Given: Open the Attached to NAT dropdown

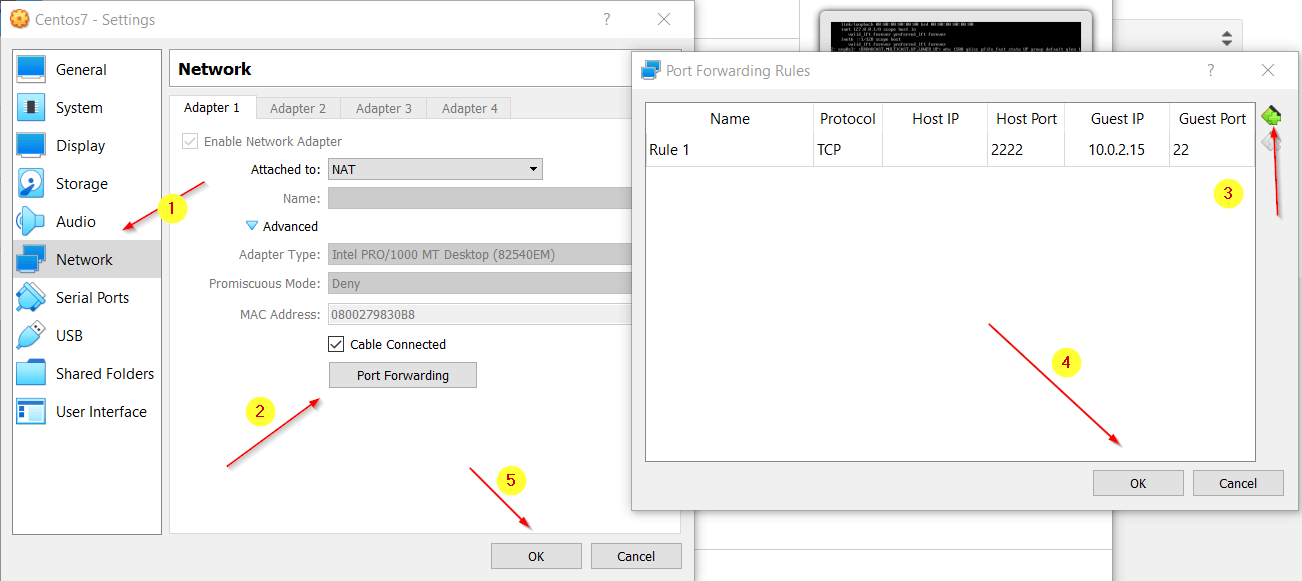Looking at the screenshot, I should (435, 169).
